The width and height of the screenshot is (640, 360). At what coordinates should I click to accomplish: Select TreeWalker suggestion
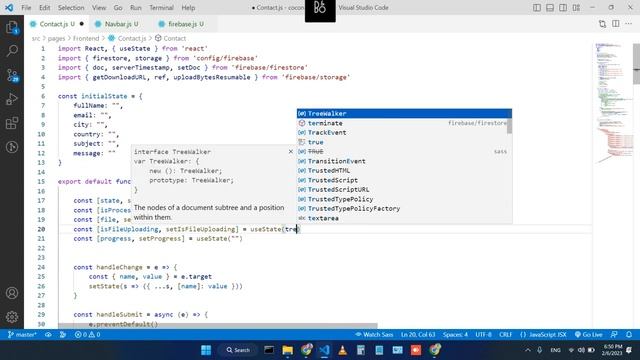[404, 113]
